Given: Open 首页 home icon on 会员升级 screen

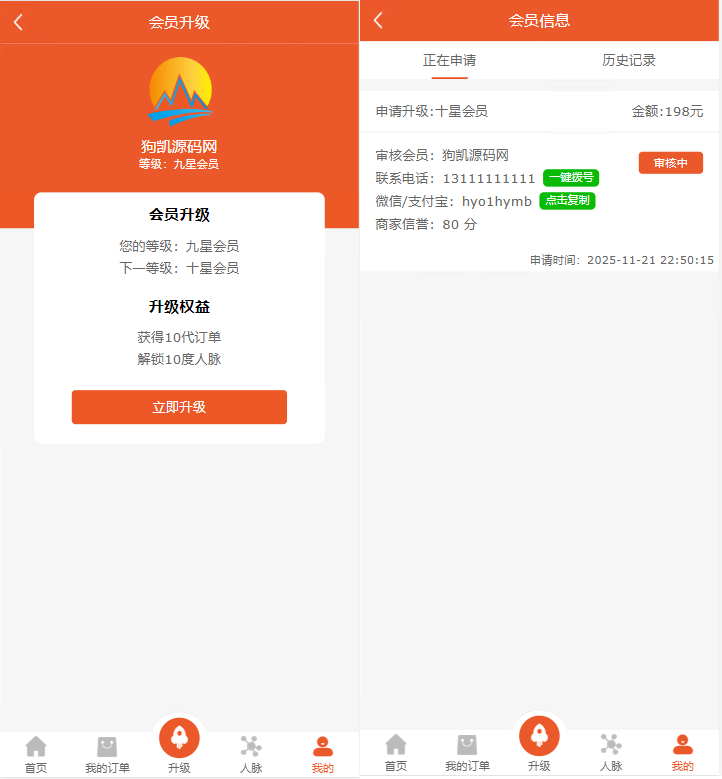Looking at the screenshot, I should pyautogui.click(x=36, y=746).
